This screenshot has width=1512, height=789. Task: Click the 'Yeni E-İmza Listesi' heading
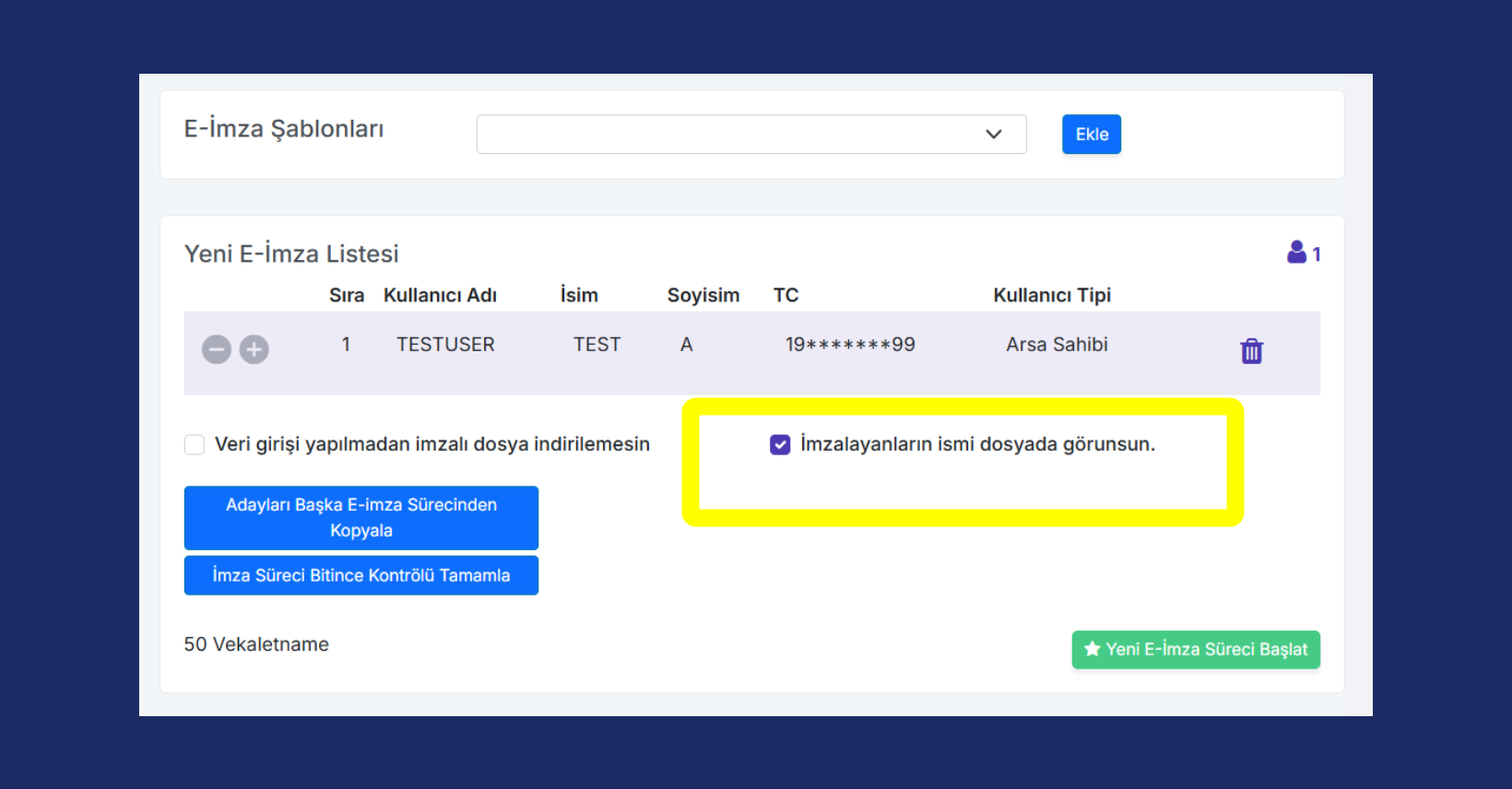click(291, 253)
